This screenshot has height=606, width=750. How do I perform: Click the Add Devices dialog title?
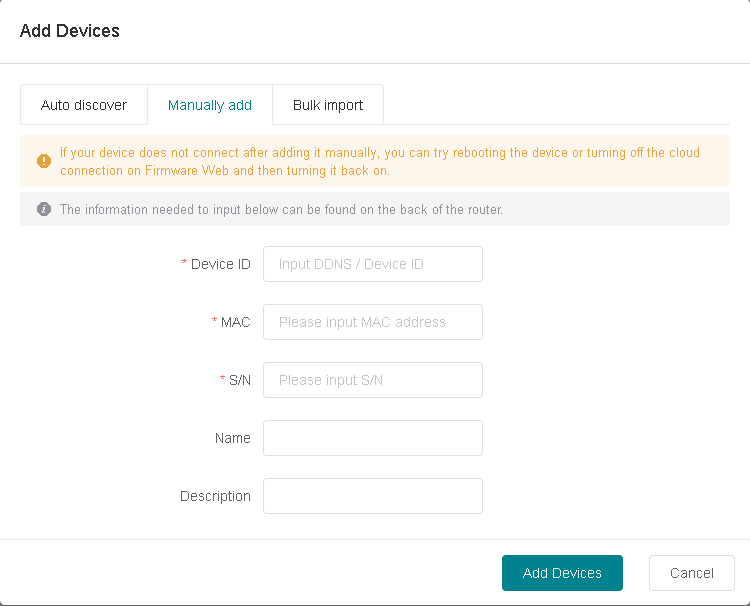pyautogui.click(x=69, y=31)
